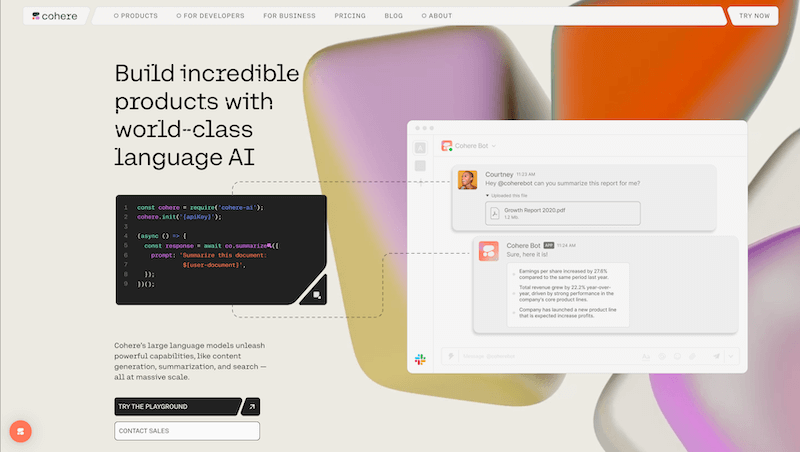Click the mention (@) icon in message box
This screenshot has height=452, width=800.
click(662, 357)
